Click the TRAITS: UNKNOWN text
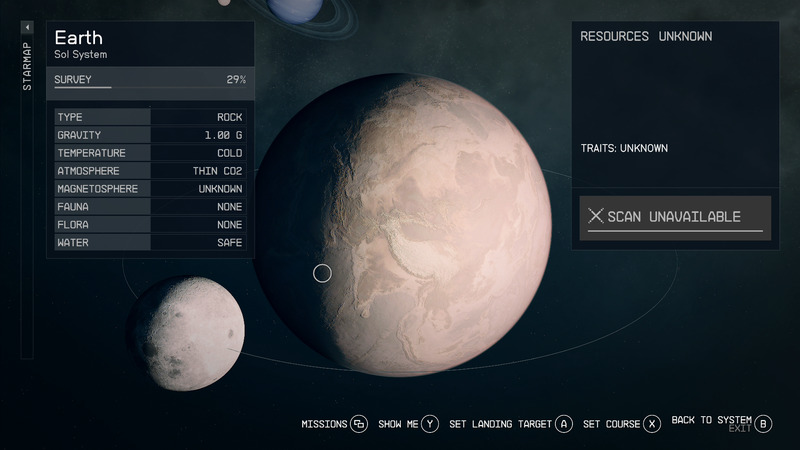 click(624, 148)
